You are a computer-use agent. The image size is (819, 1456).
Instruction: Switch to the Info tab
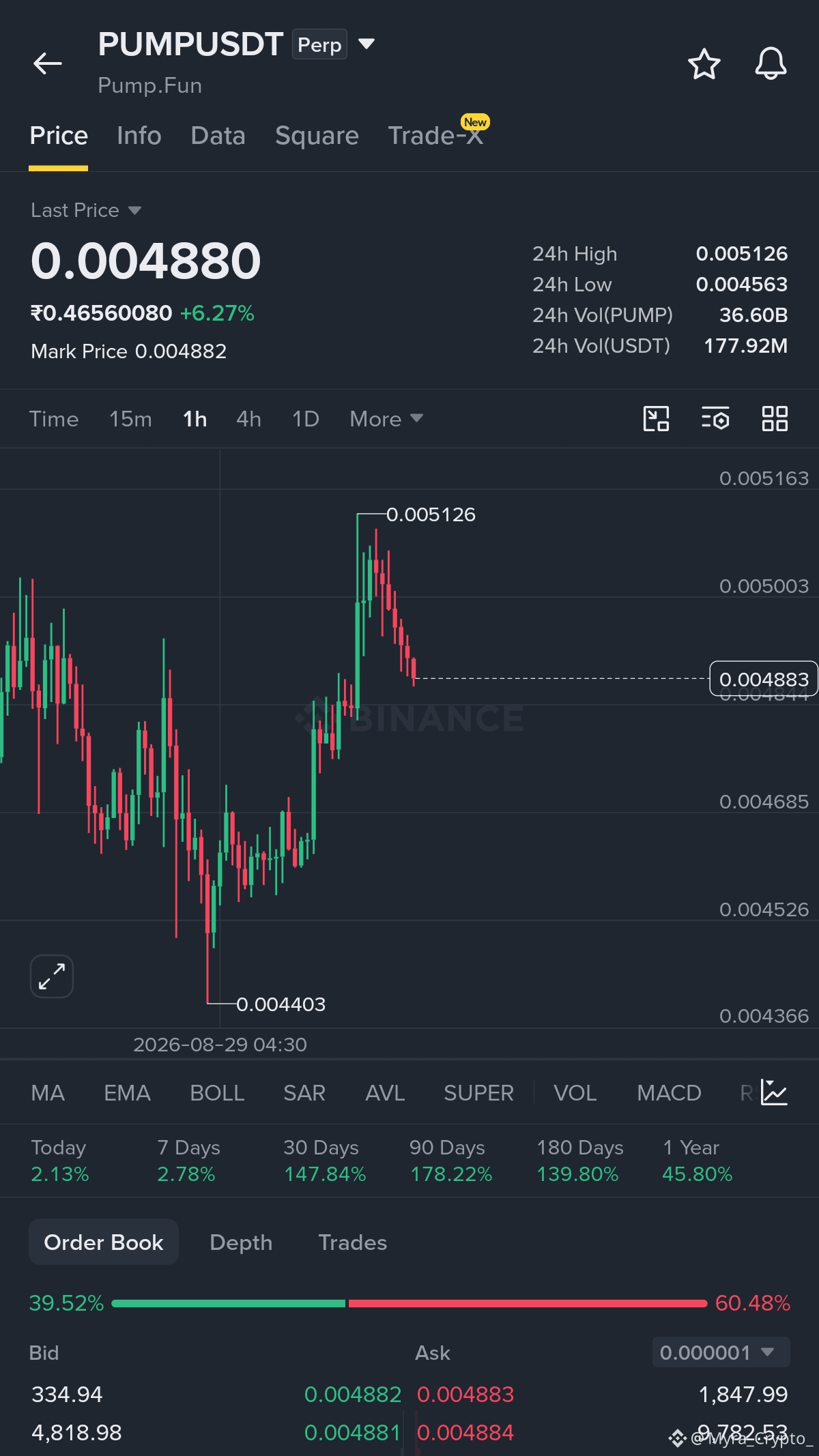[139, 136]
